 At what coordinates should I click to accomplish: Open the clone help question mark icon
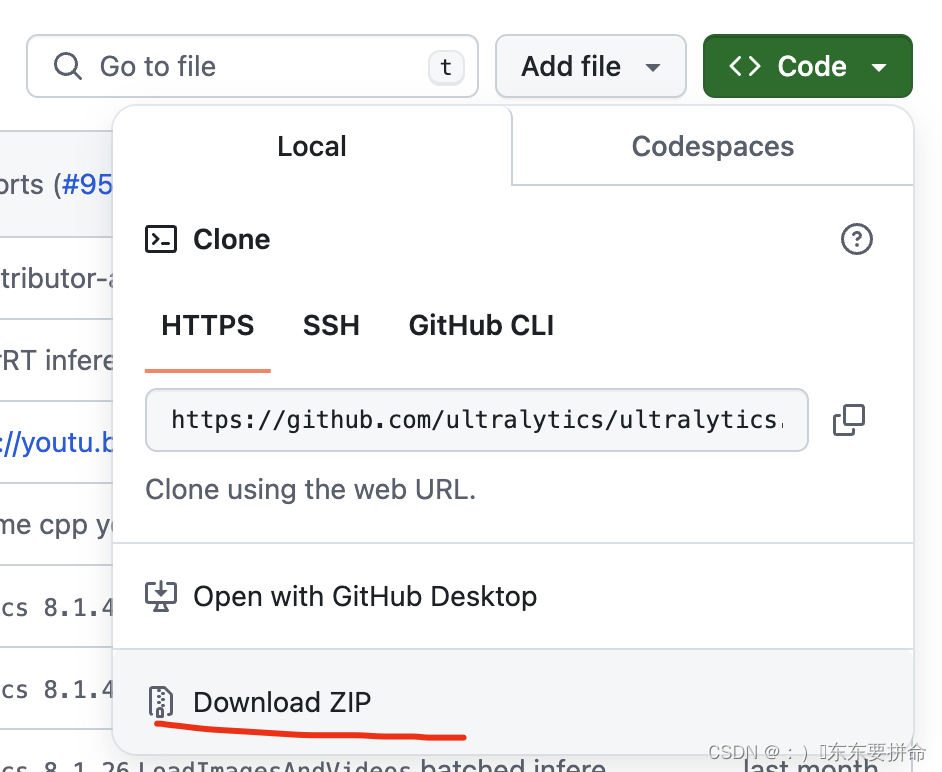click(x=856, y=239)
